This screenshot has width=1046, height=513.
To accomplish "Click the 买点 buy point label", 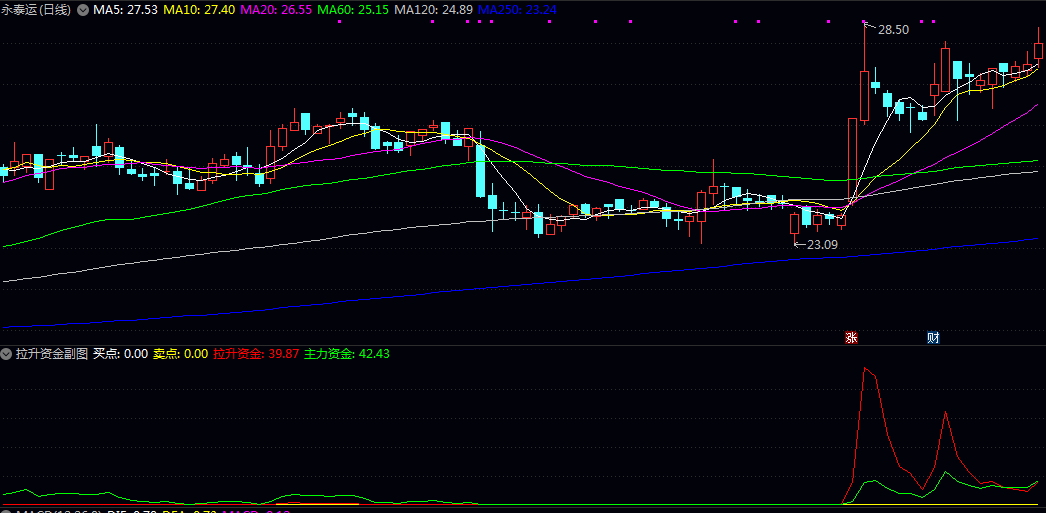I will click(120, 354).
